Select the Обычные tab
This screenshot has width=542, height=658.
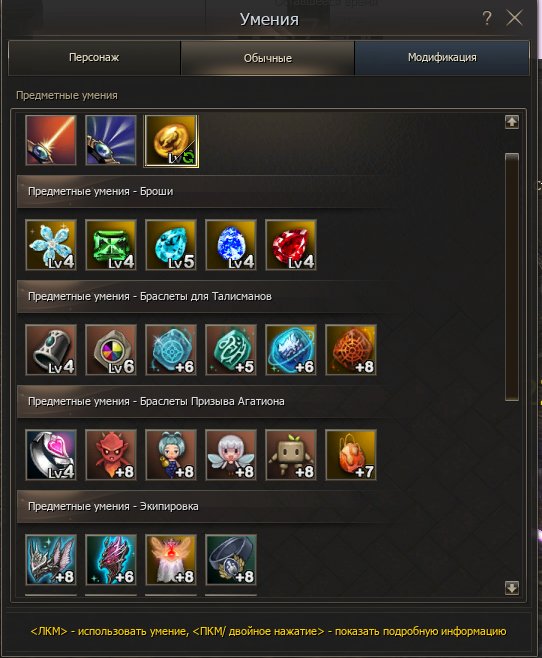tap(268, 58)
